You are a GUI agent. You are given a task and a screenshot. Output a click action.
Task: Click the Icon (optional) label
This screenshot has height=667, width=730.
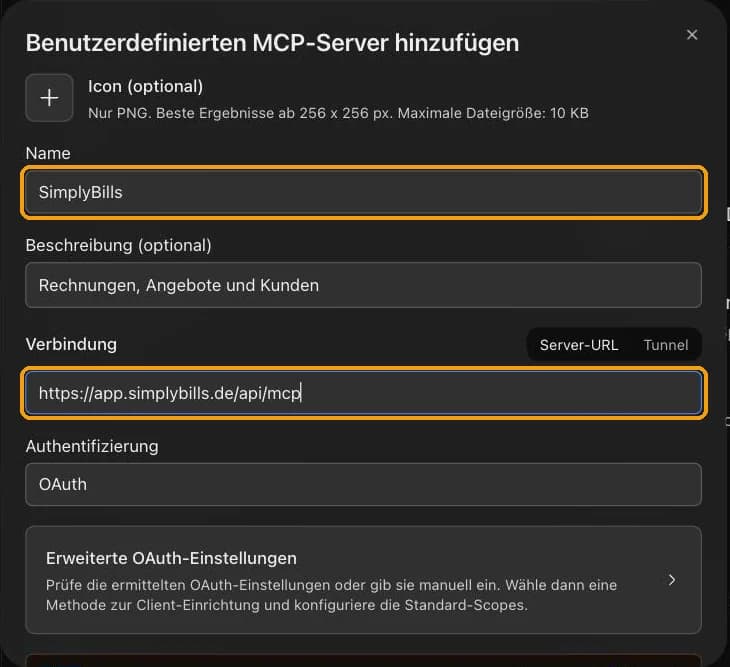click(x=145, y=87)
